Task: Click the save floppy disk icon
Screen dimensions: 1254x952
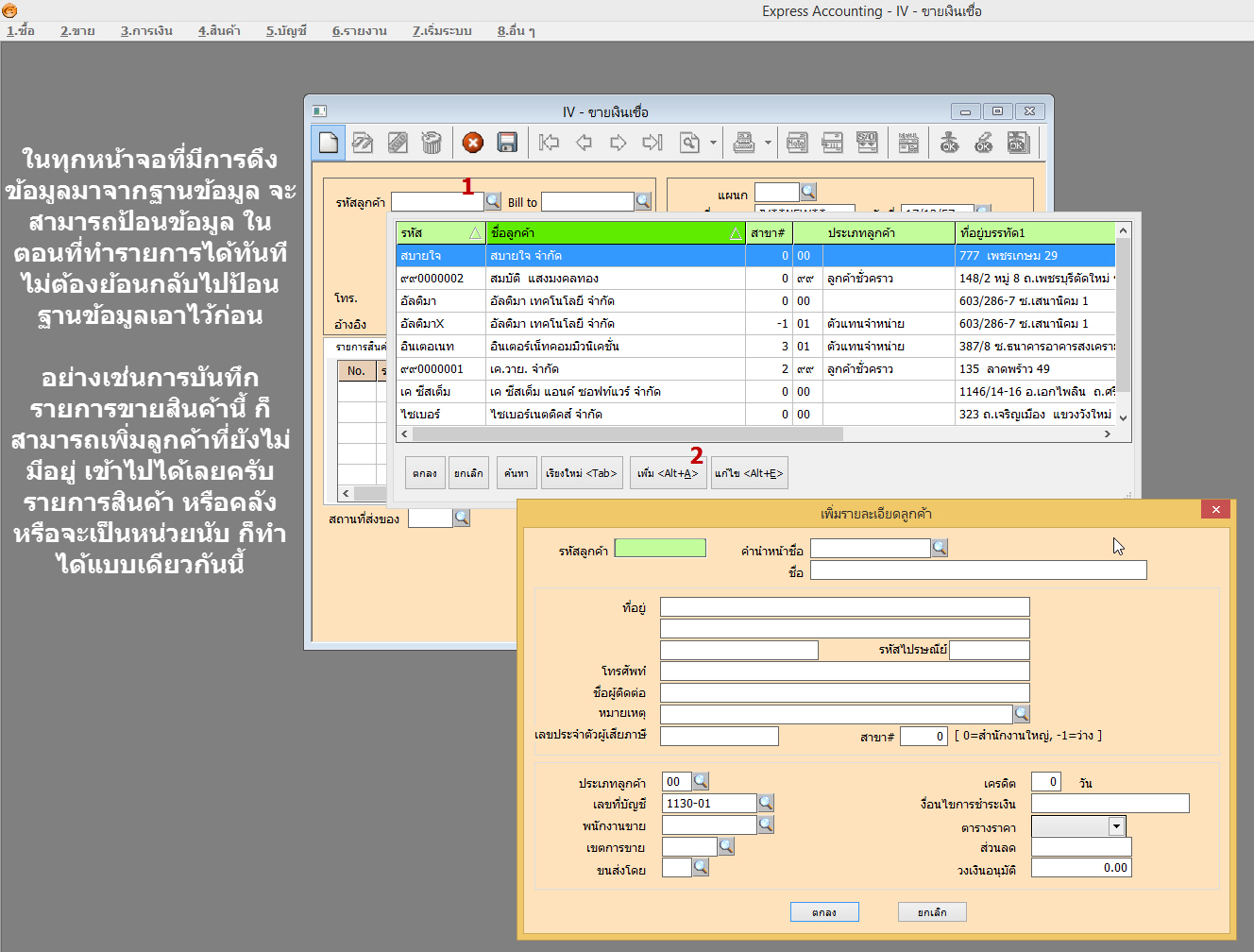Action: pos(507,143)
